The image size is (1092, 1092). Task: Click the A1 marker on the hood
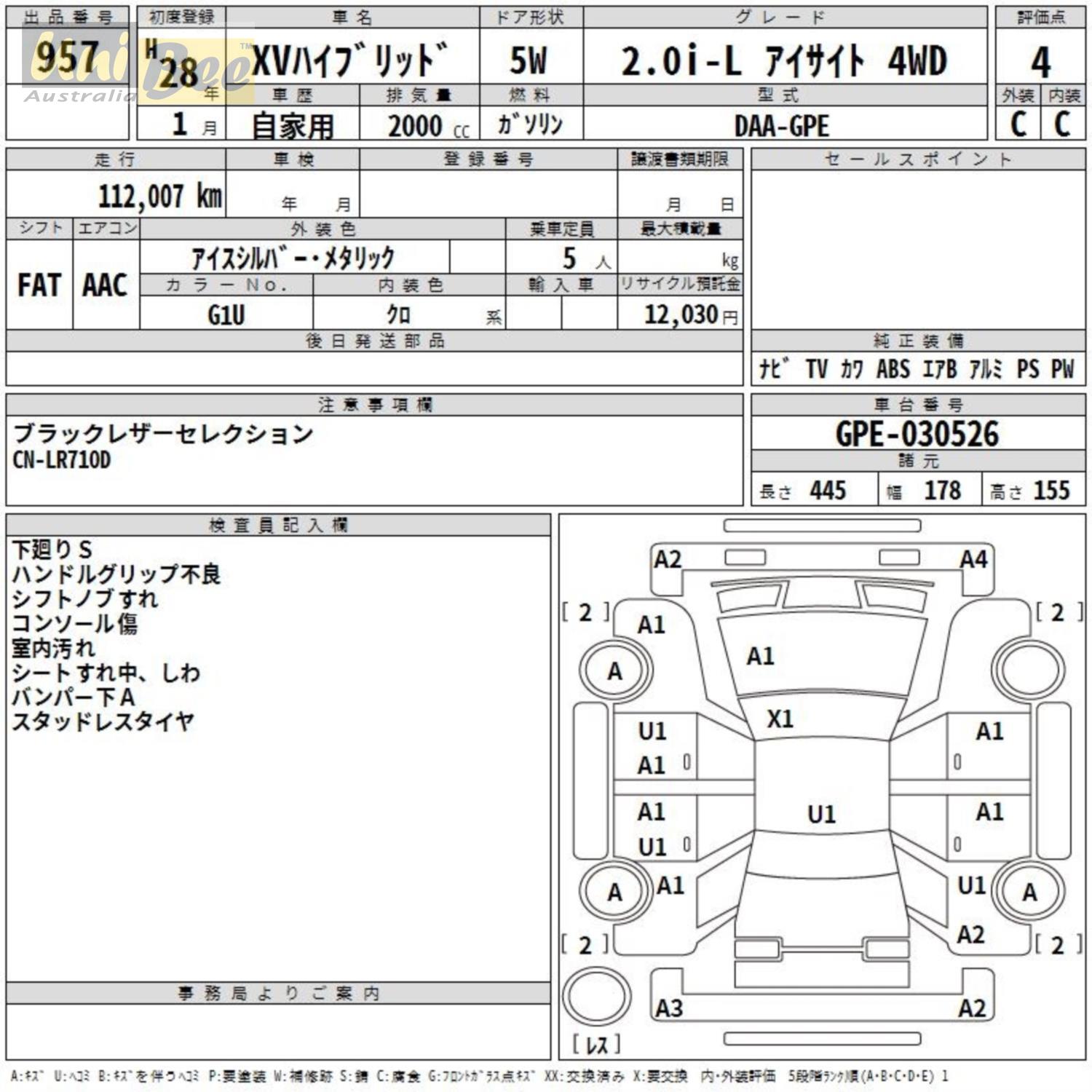click(760, 656)
